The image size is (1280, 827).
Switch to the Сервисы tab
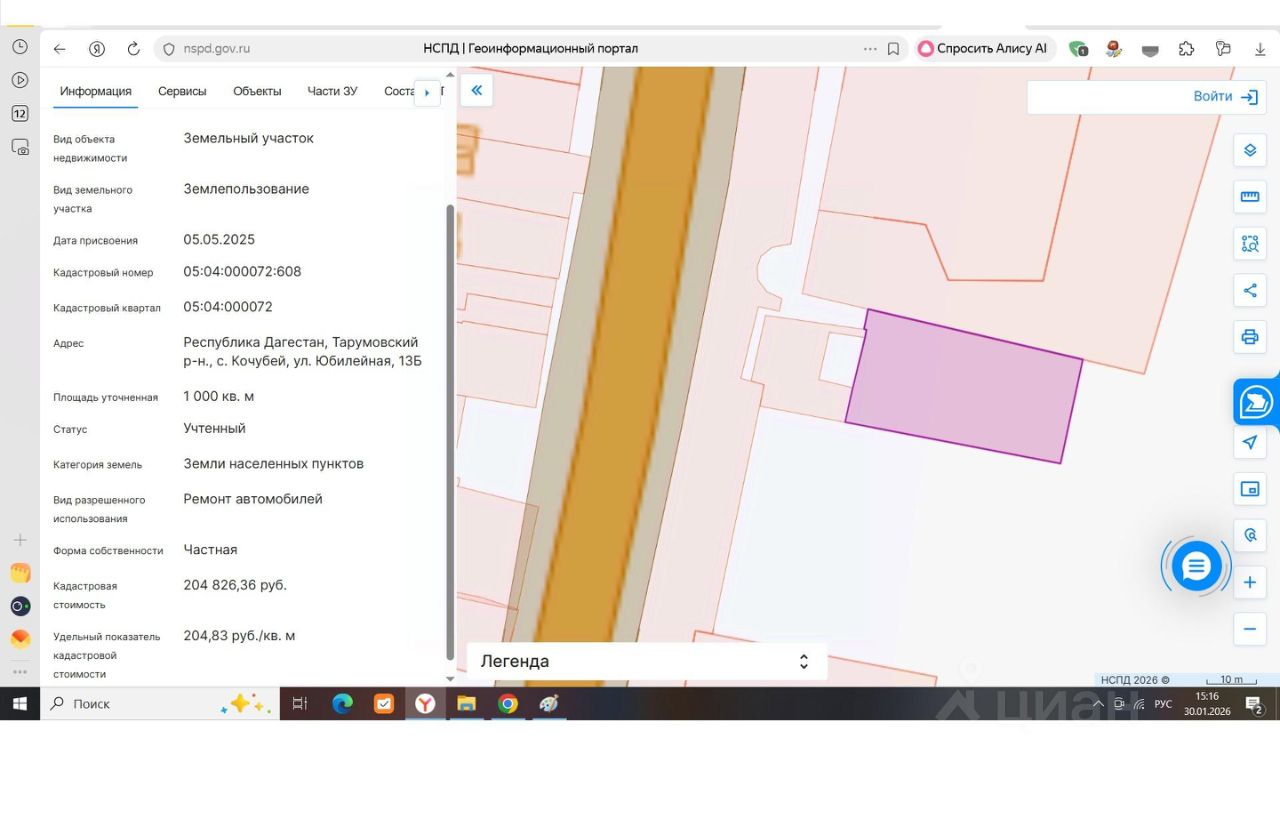pos(182,91)
